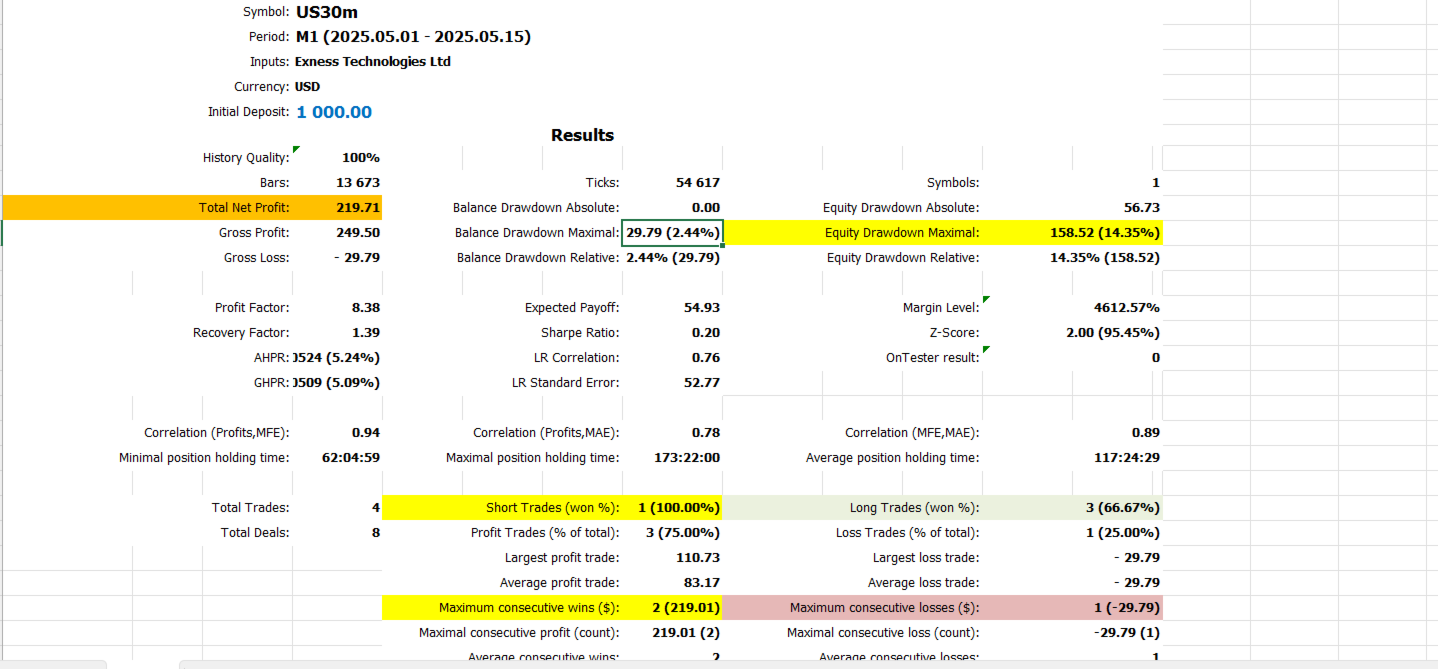Select the maximal holding time 173:22:00

[686, 458]
